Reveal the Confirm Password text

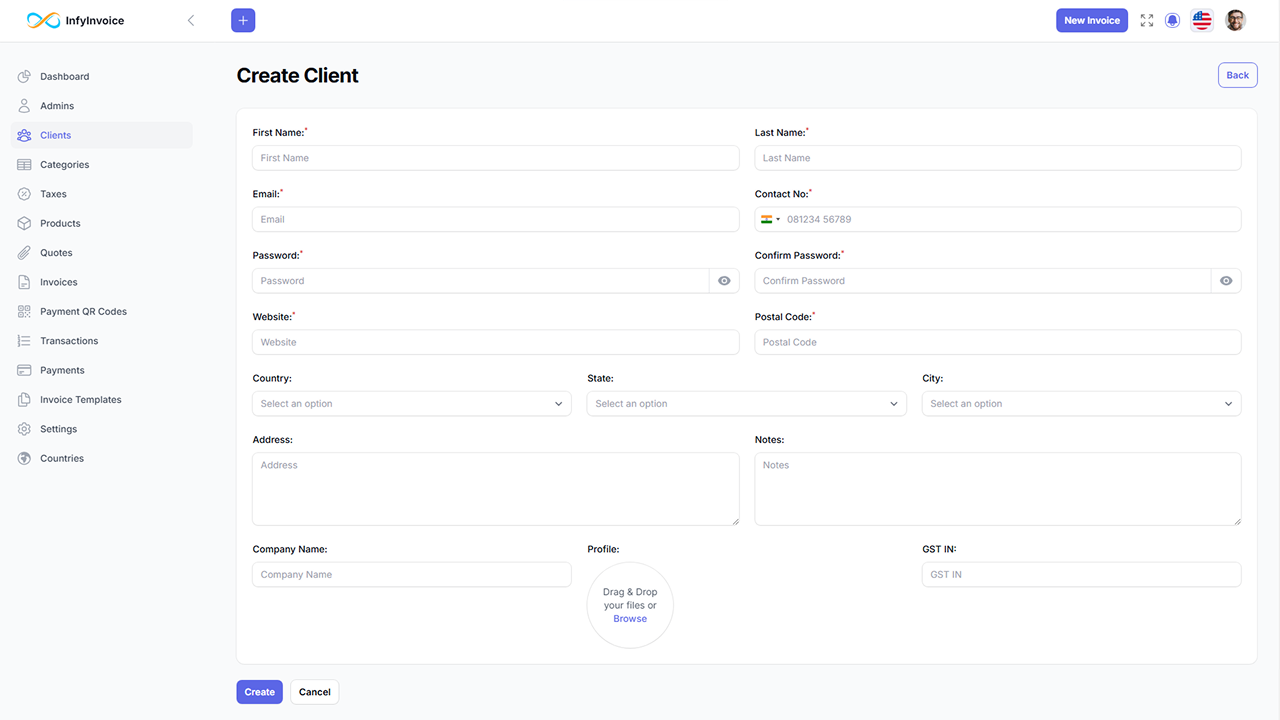[1225, 280]
